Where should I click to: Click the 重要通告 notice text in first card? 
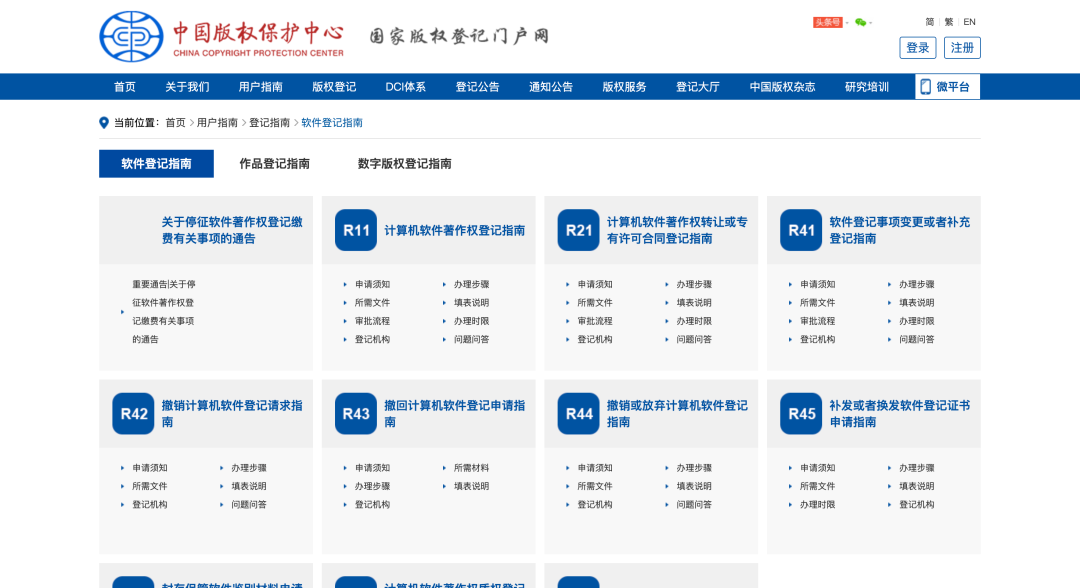tap(164, 312)
